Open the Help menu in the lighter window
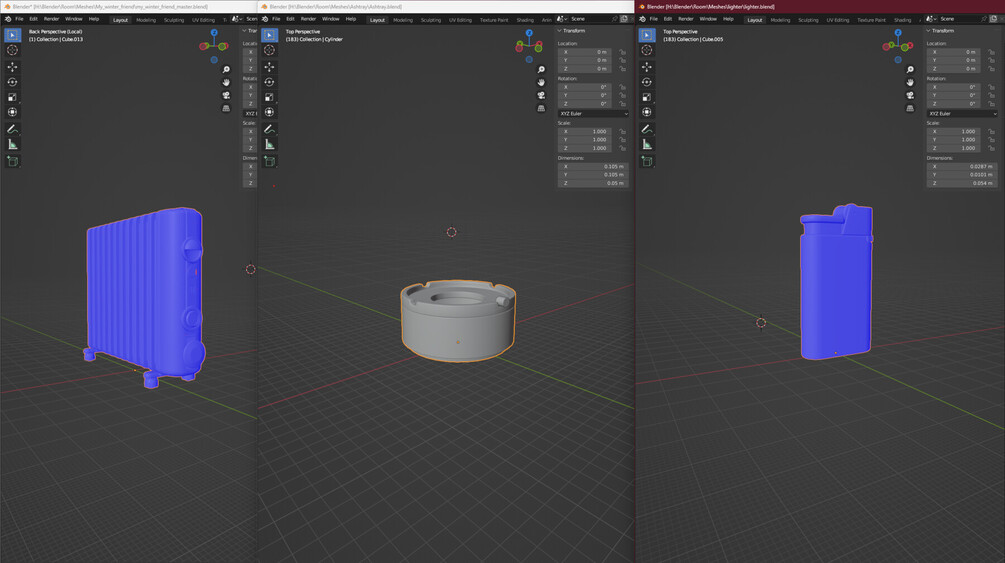 (x=728, y=19)
